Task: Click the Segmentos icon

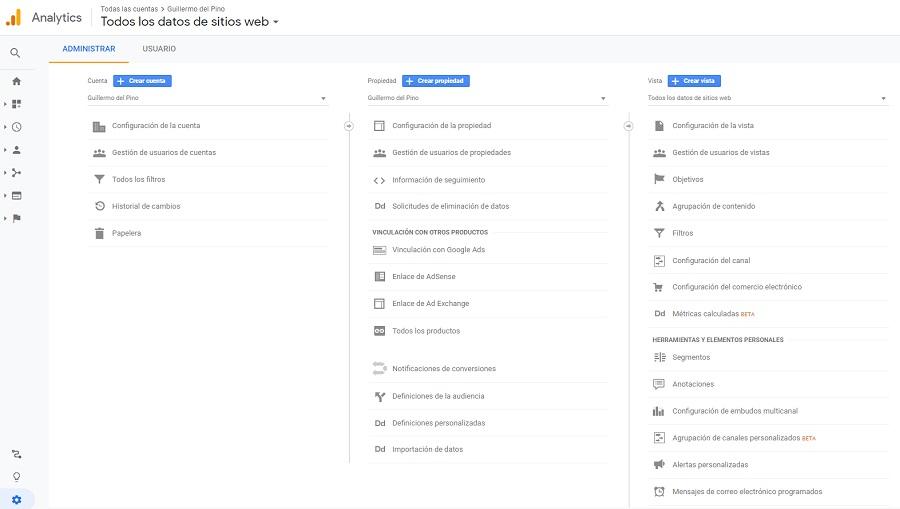Action: pos(660,357)
